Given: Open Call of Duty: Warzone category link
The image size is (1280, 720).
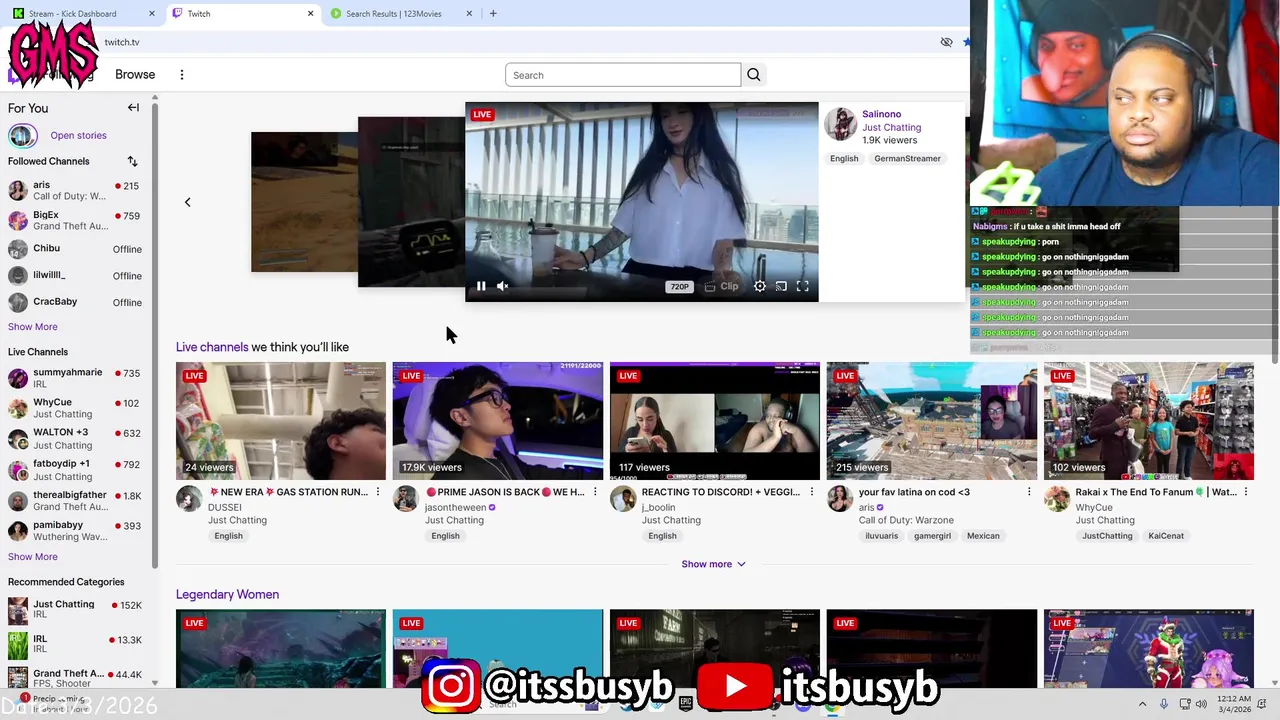Looking at the screenshot, I should pyautogui.click(x=906, y=520).
